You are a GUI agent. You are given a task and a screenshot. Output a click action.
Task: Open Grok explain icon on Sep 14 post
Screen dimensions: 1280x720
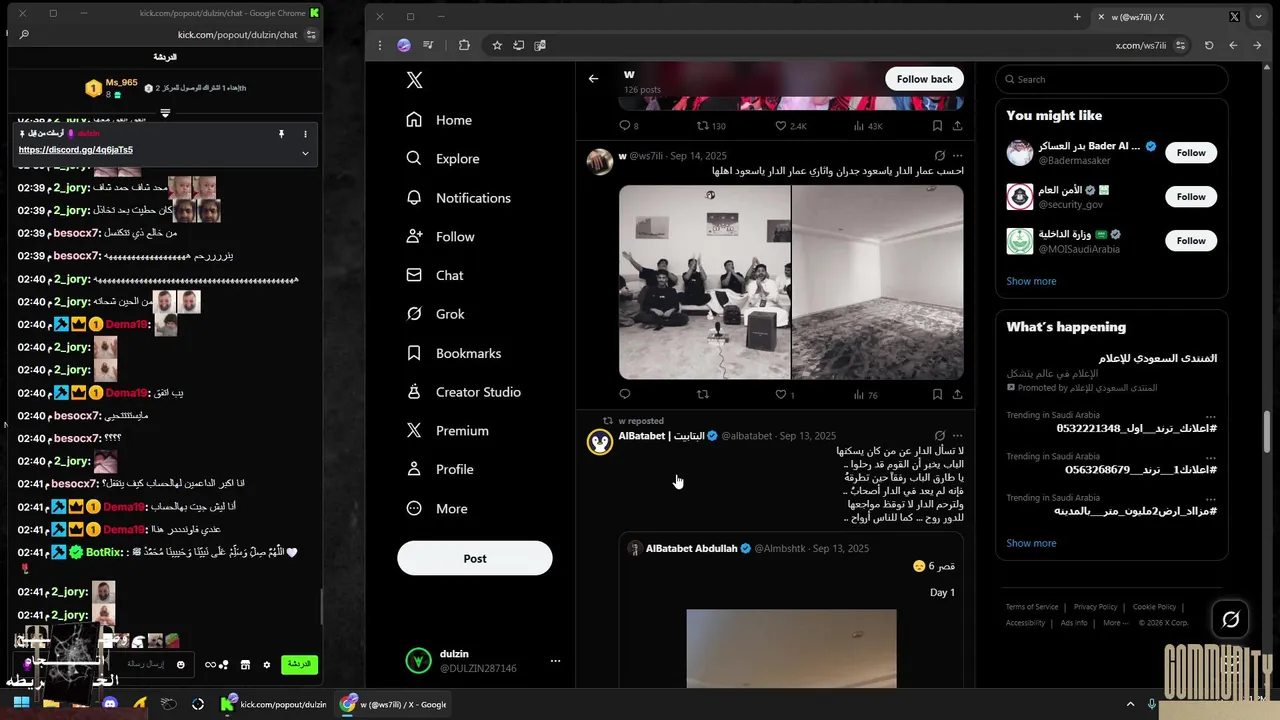tap(939, 156)
